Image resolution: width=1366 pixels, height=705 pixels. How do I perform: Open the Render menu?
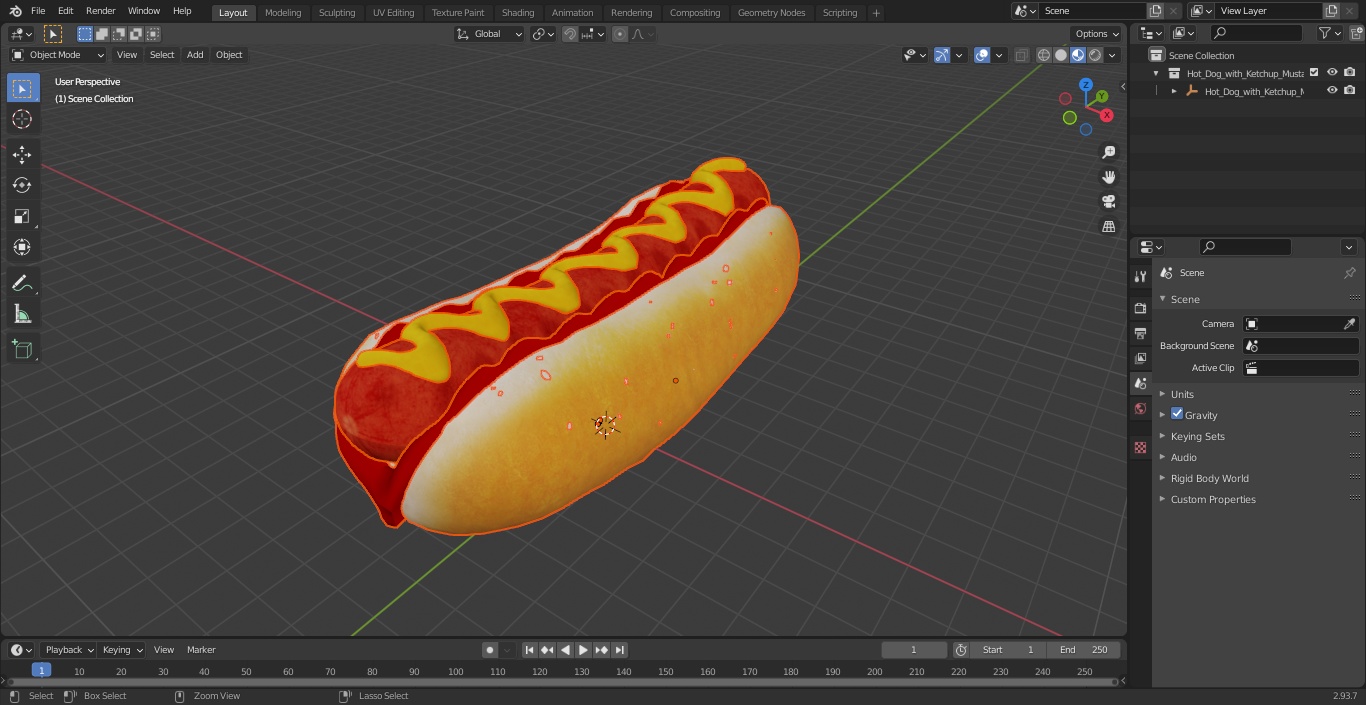[100, 11]
